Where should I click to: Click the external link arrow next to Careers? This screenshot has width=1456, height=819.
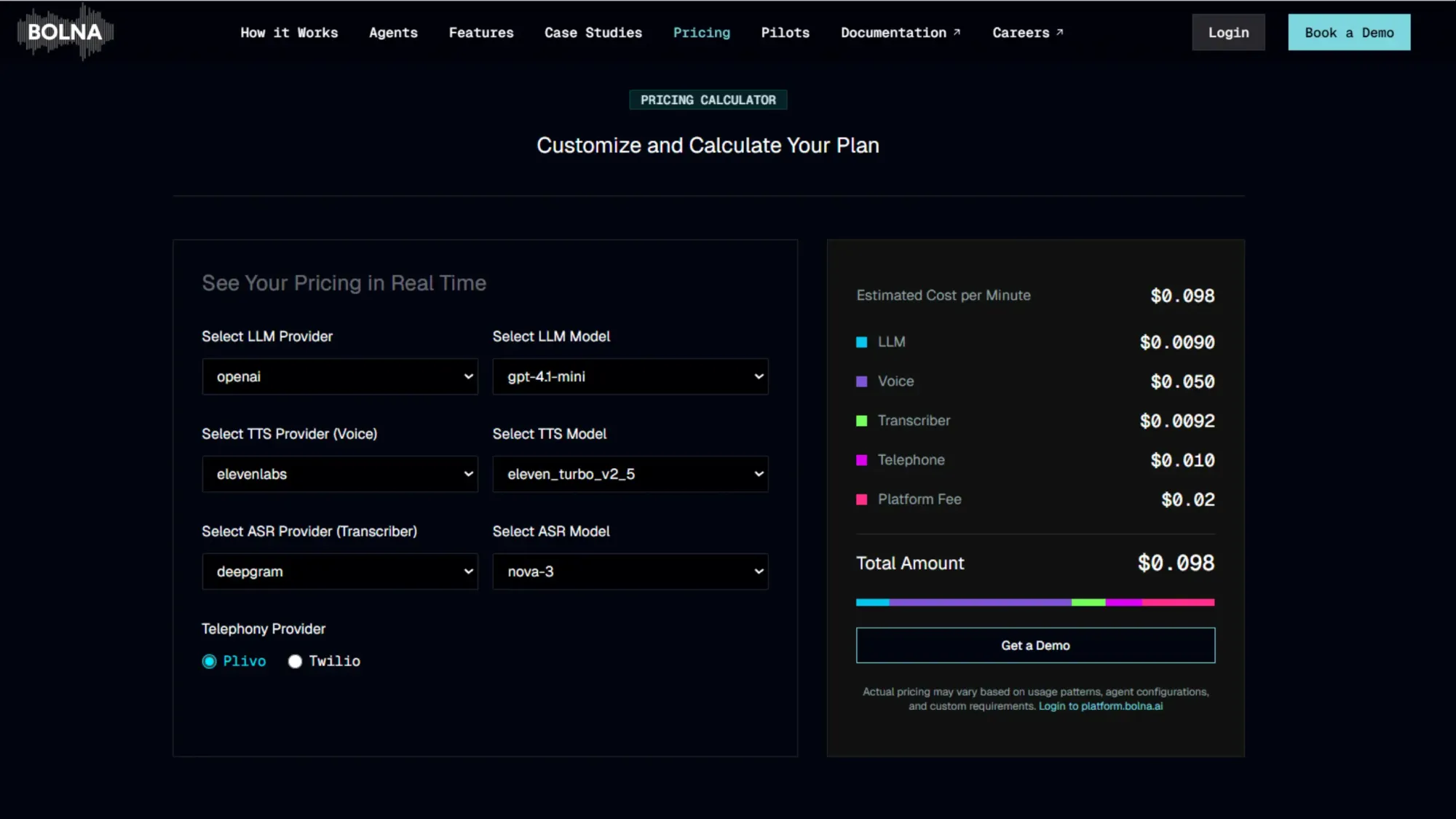(x=1060, y=31)
